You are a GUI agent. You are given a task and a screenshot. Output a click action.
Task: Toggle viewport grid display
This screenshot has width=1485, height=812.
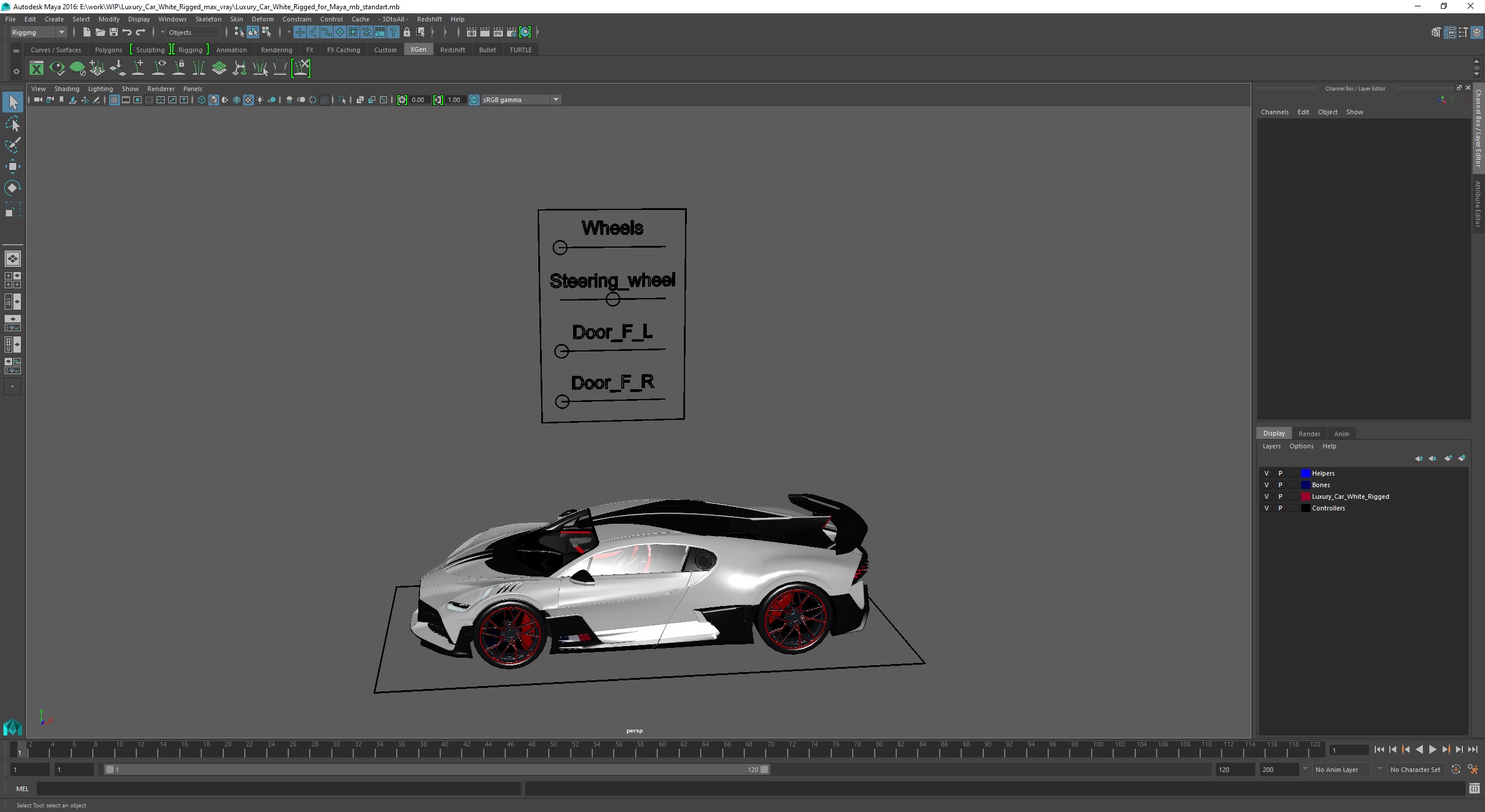114,100
